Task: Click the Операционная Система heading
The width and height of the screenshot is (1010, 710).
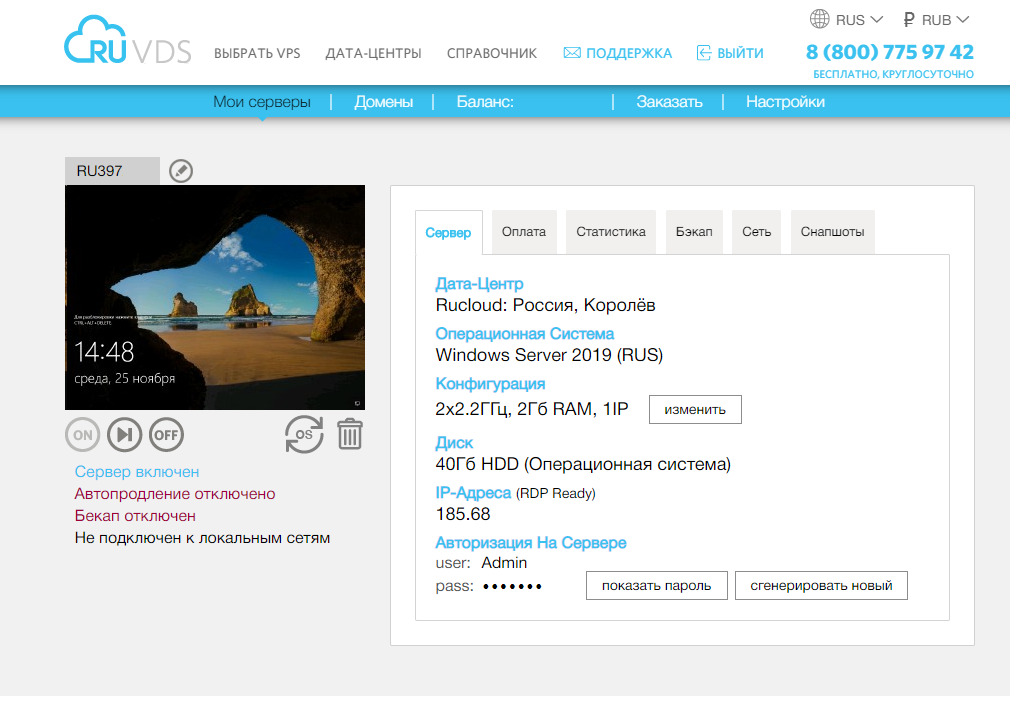Action: click(x=524, y=334)
